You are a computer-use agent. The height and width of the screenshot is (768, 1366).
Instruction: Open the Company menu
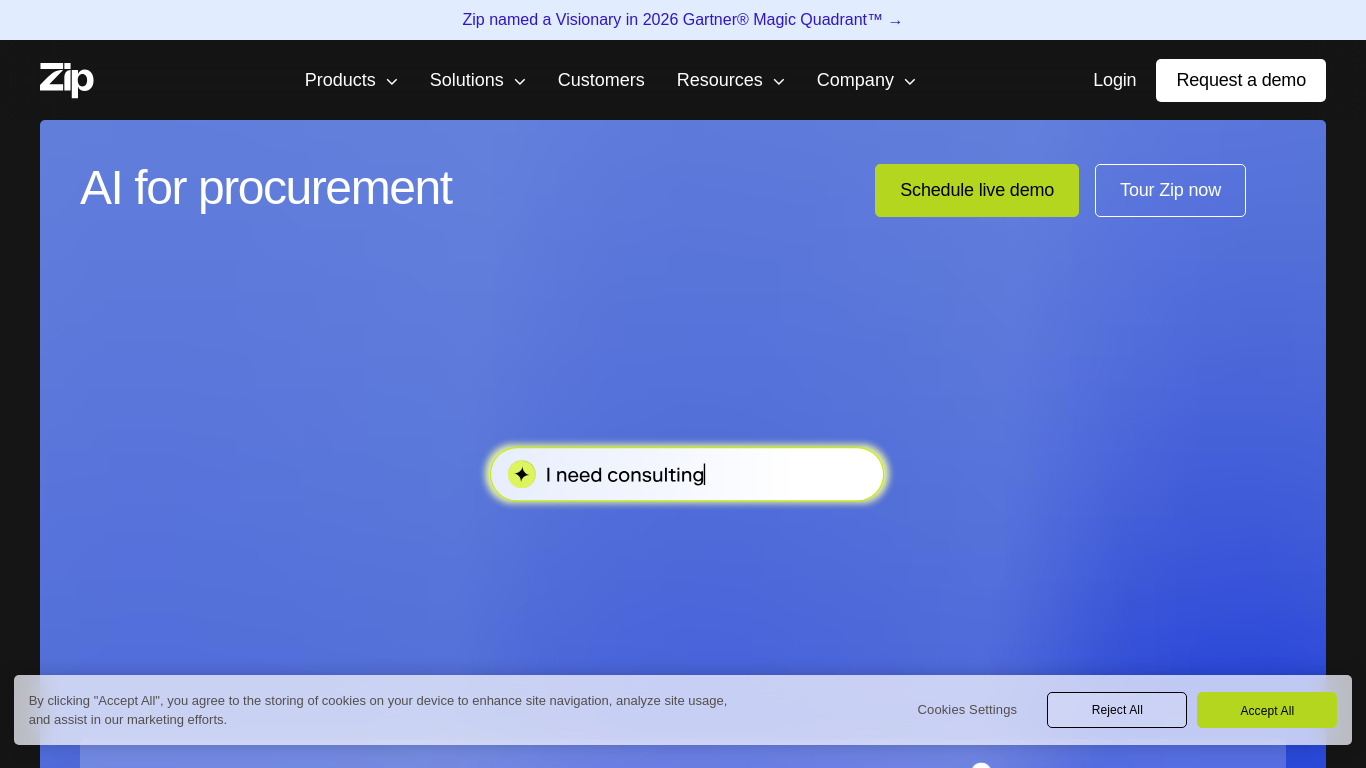(866, 80)
